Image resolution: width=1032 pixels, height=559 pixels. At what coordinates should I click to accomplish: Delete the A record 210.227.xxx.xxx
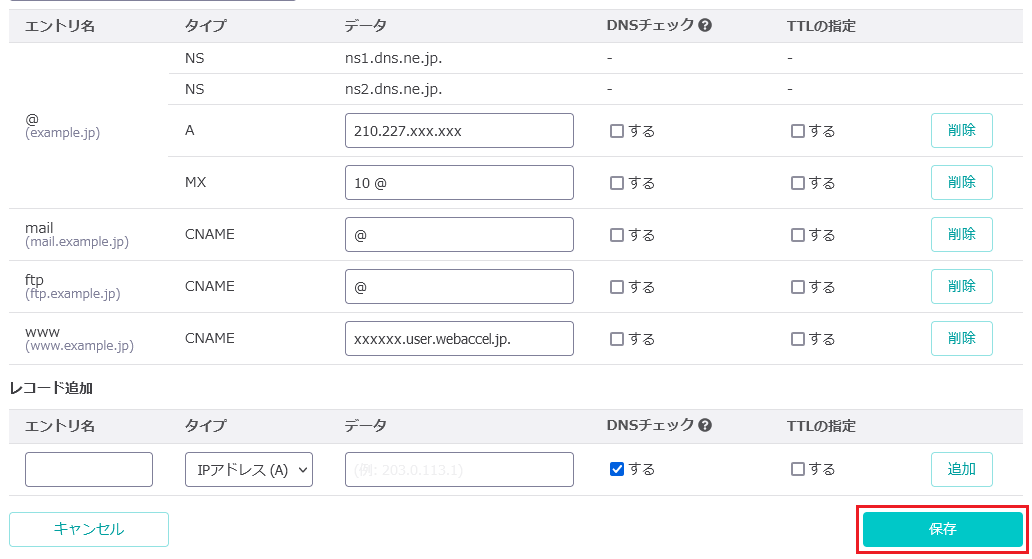(x=962, y=130)
